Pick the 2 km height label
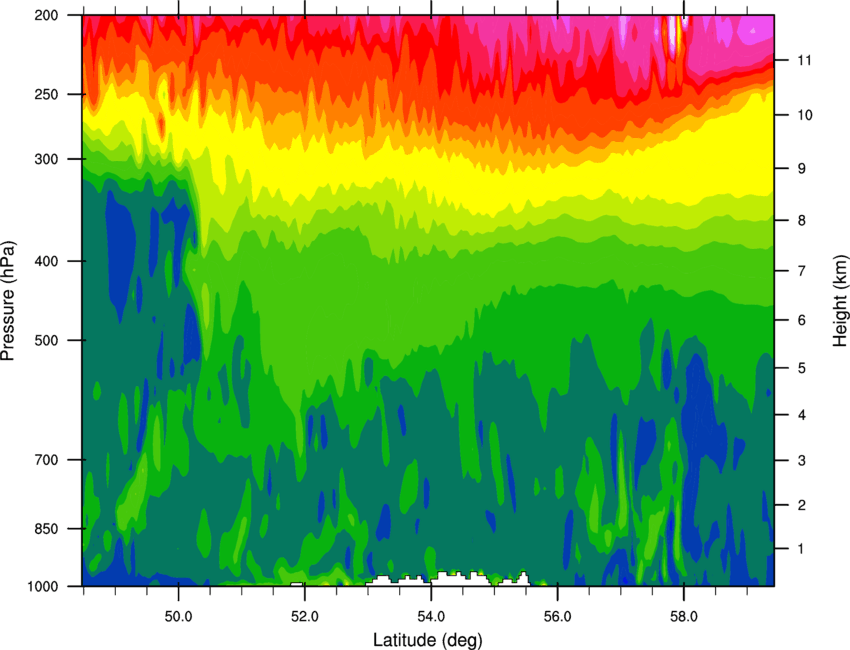The image size is (850, 650). (x=801, y=505)
